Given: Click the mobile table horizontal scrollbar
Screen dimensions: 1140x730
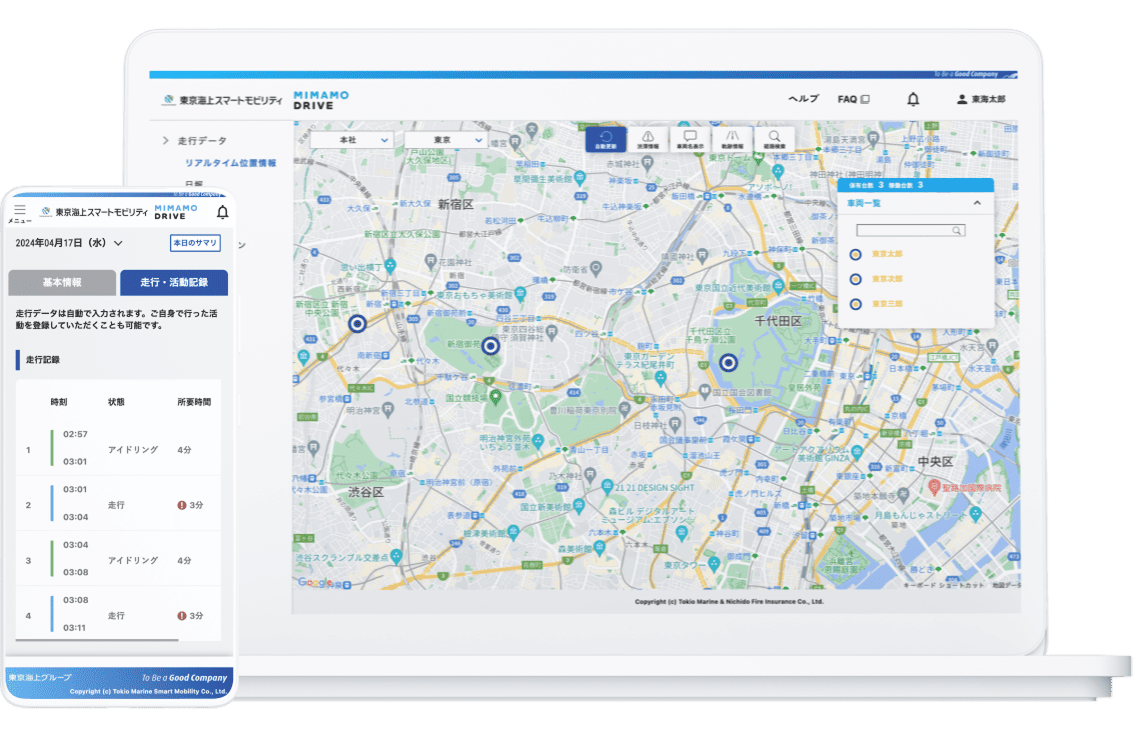Looking at the screenshot, I should [x=97, y=640].
